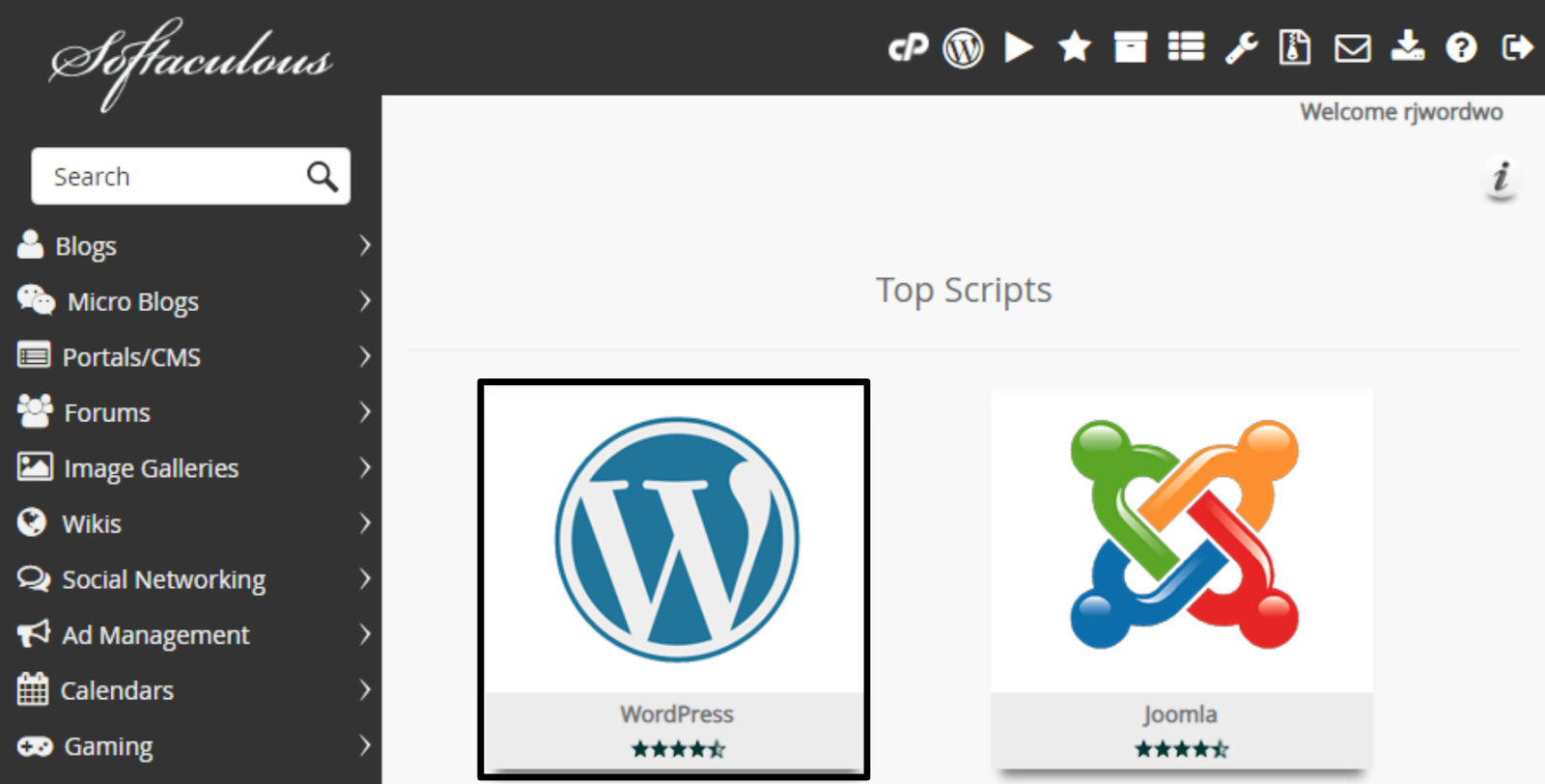
Task: Click the Forums people icon
Action: [x=35, y=410]
